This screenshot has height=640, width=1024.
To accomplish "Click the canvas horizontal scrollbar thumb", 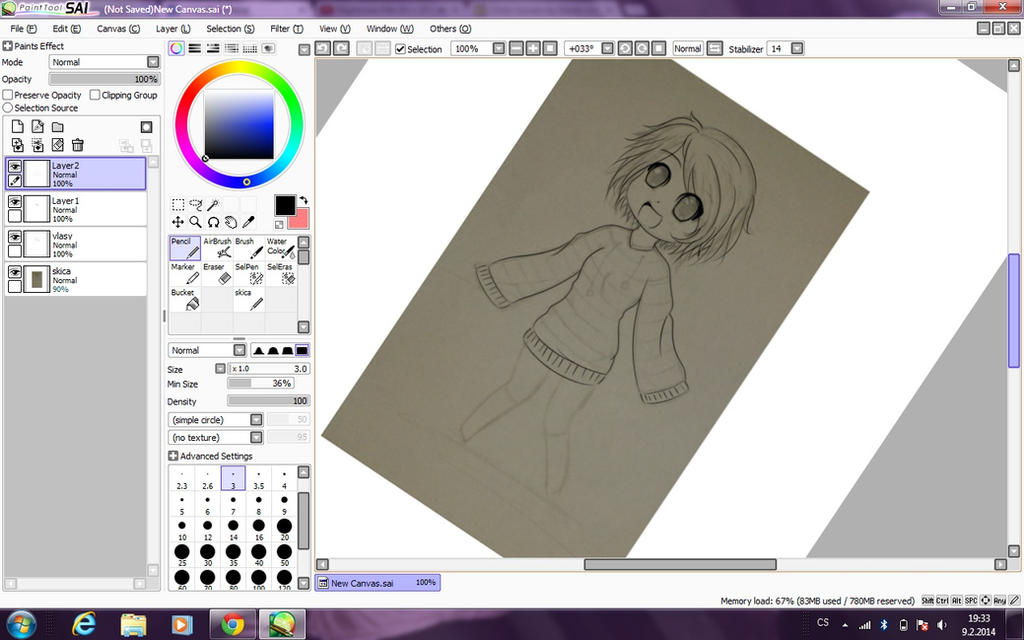I will pos(680,564).
